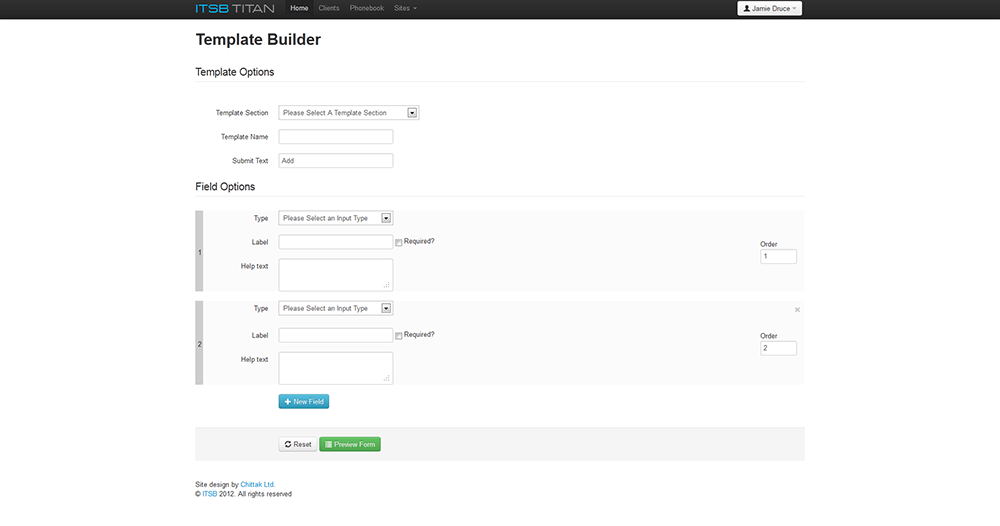This screenshot has height=526, width=1000.
Task: Open the Jamie Druce user menu
Action: tap(769, 8)
